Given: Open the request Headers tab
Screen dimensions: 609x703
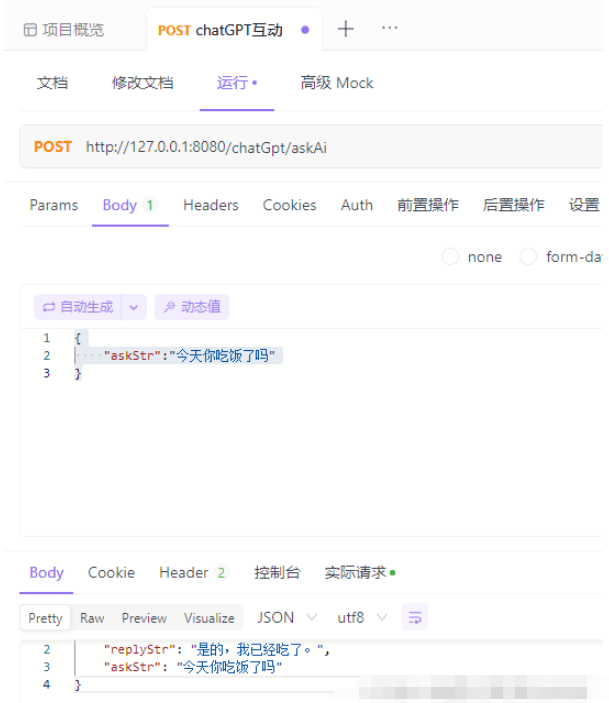Looking at the screenshot, I should pyautogui.click(x=211, y=205).
